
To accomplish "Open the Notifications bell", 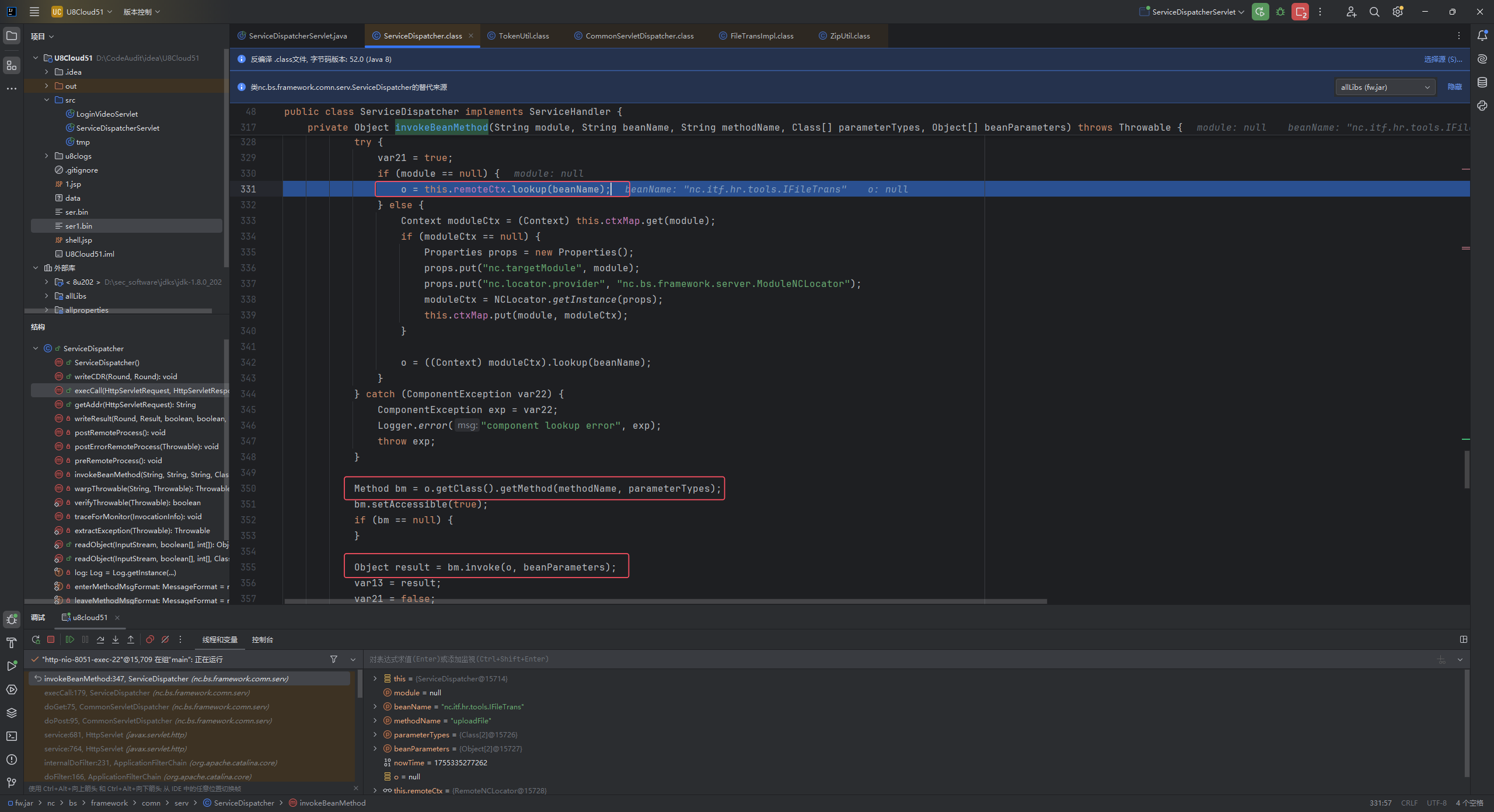I will 1482,36.
